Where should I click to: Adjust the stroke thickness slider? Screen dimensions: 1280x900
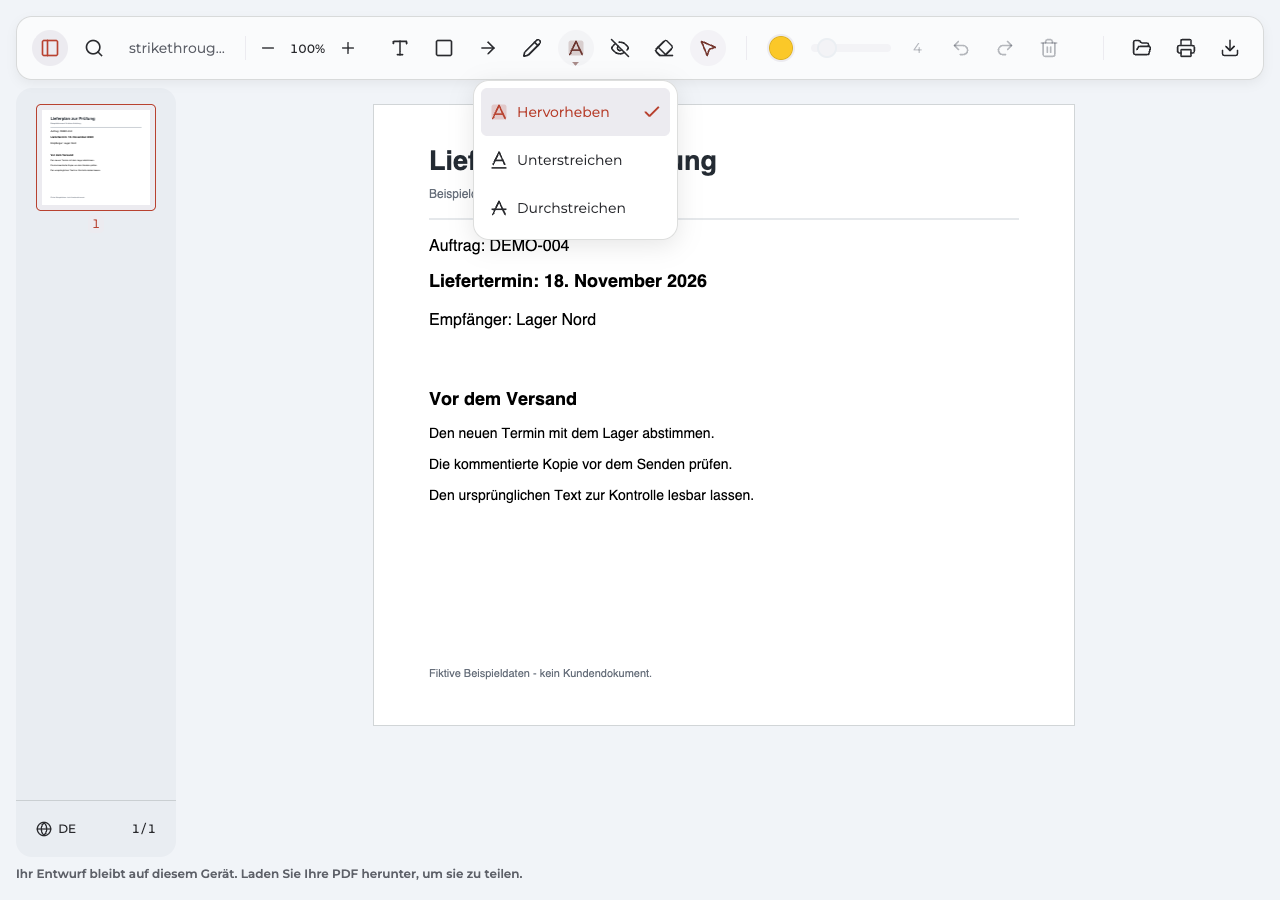[851, 48]
